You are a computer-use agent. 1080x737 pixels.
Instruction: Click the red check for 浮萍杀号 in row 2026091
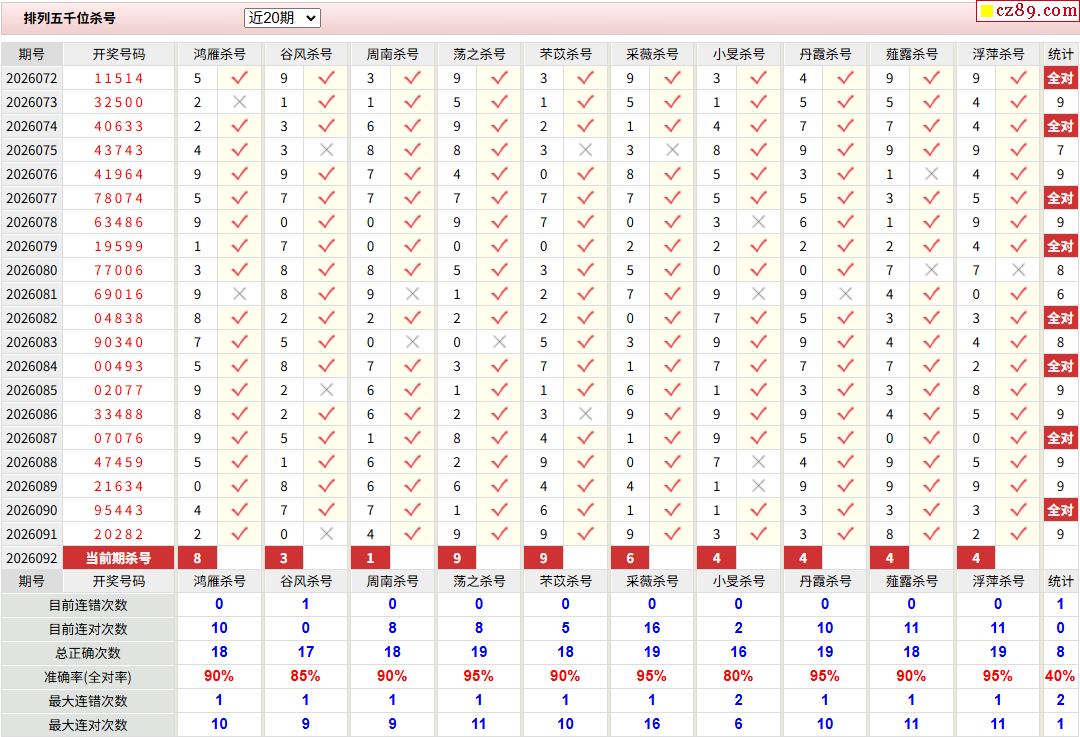tap(1018, 534)
